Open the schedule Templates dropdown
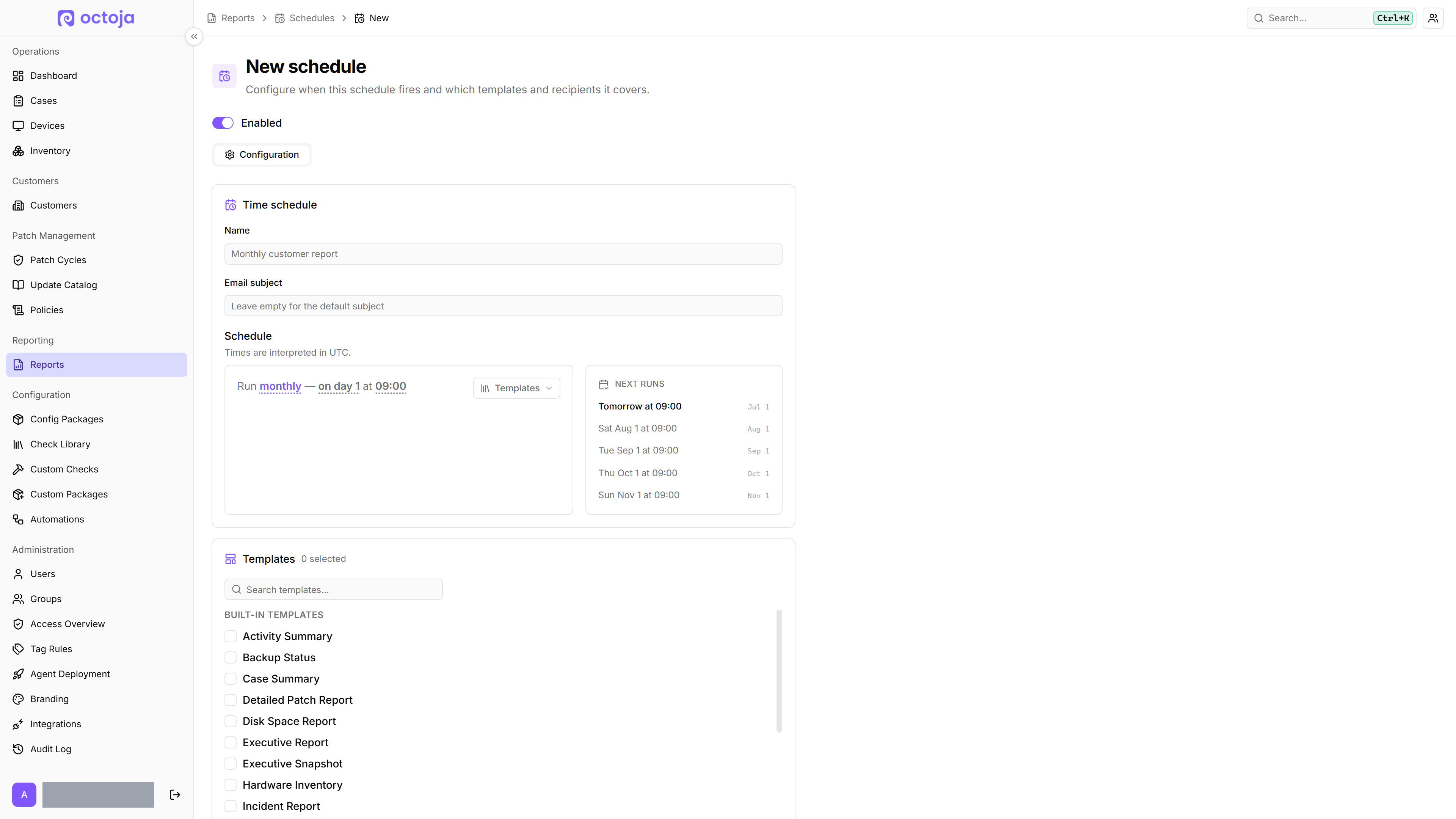The image size is (1456, 819). point(516,388)
